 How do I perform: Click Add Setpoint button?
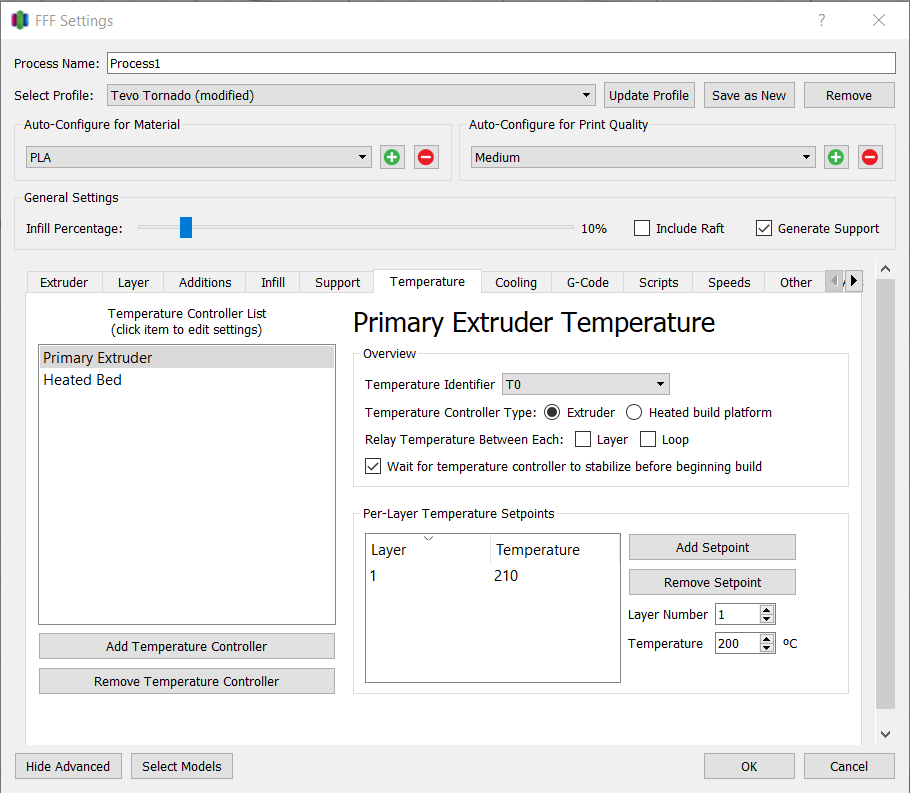(x=712, y=547)
